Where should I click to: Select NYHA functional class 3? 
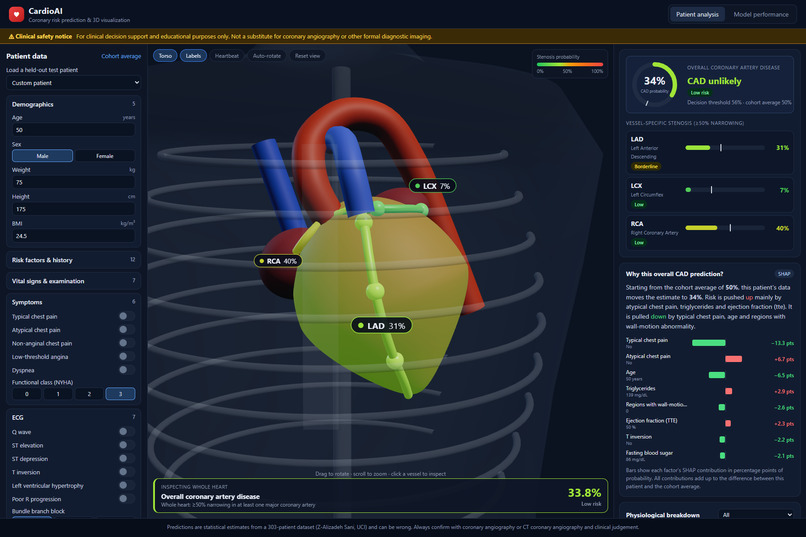[x=120, y=394]
